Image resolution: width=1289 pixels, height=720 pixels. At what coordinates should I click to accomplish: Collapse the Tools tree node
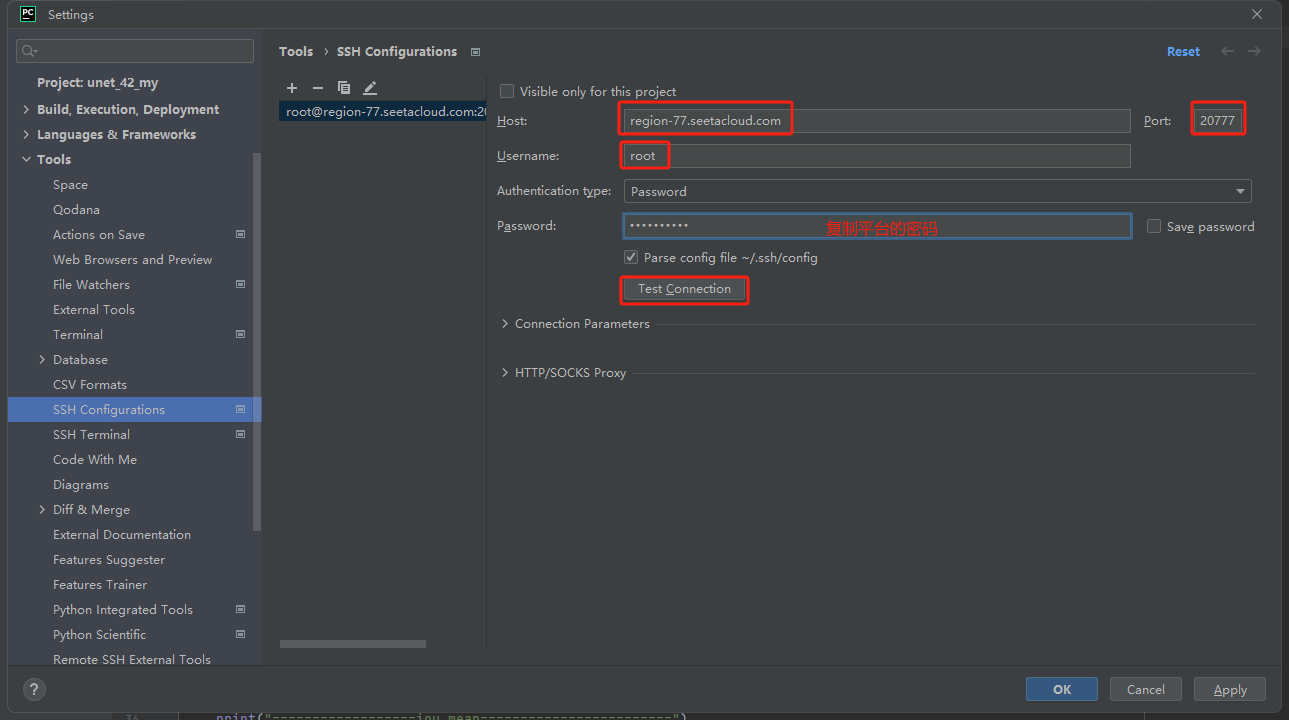(26, 160)
